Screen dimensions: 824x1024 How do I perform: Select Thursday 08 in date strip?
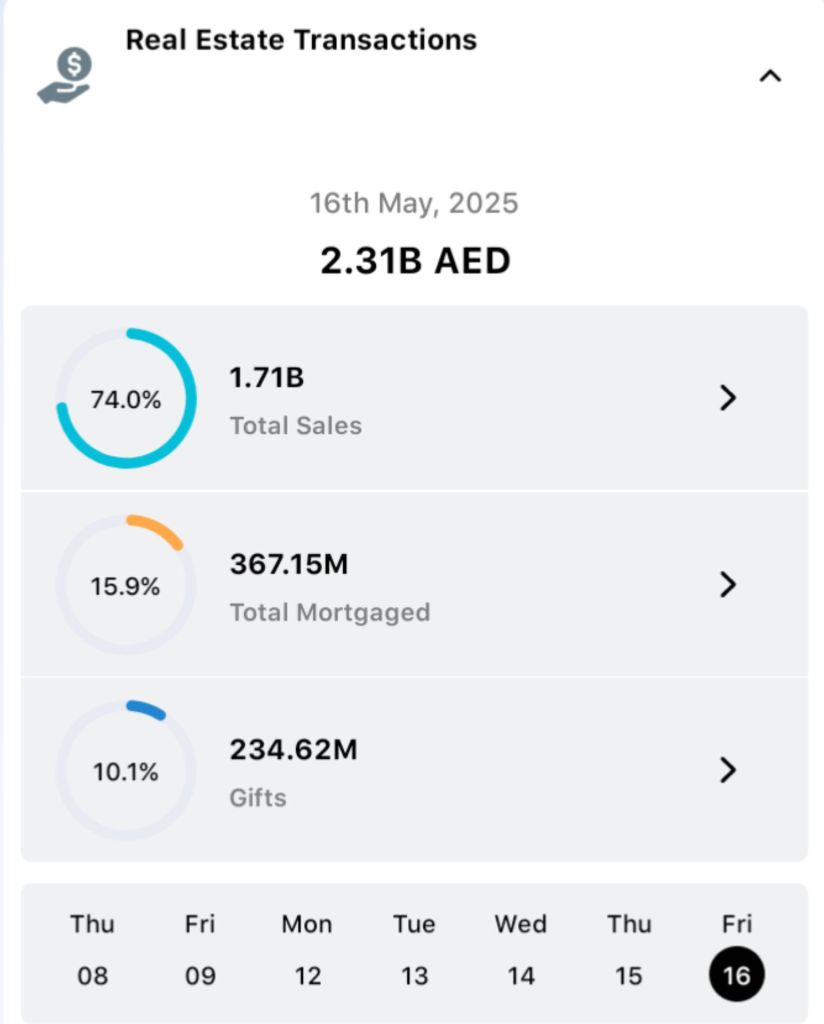coord(92,950)
